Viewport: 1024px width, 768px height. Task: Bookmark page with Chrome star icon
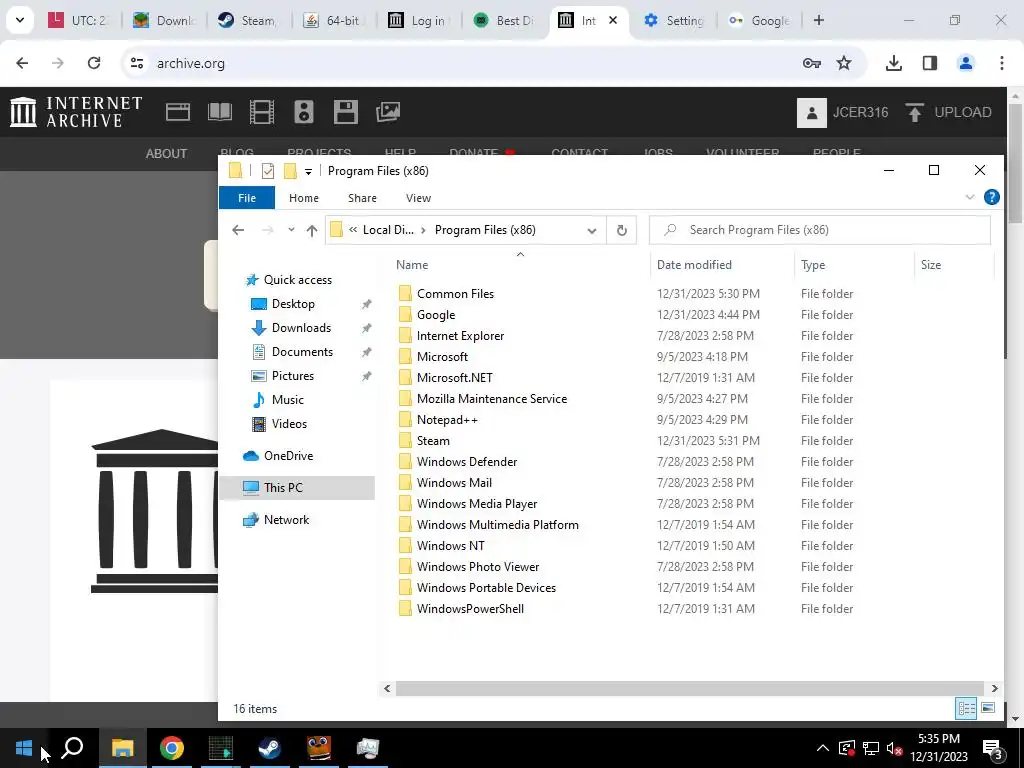[844, 63]
